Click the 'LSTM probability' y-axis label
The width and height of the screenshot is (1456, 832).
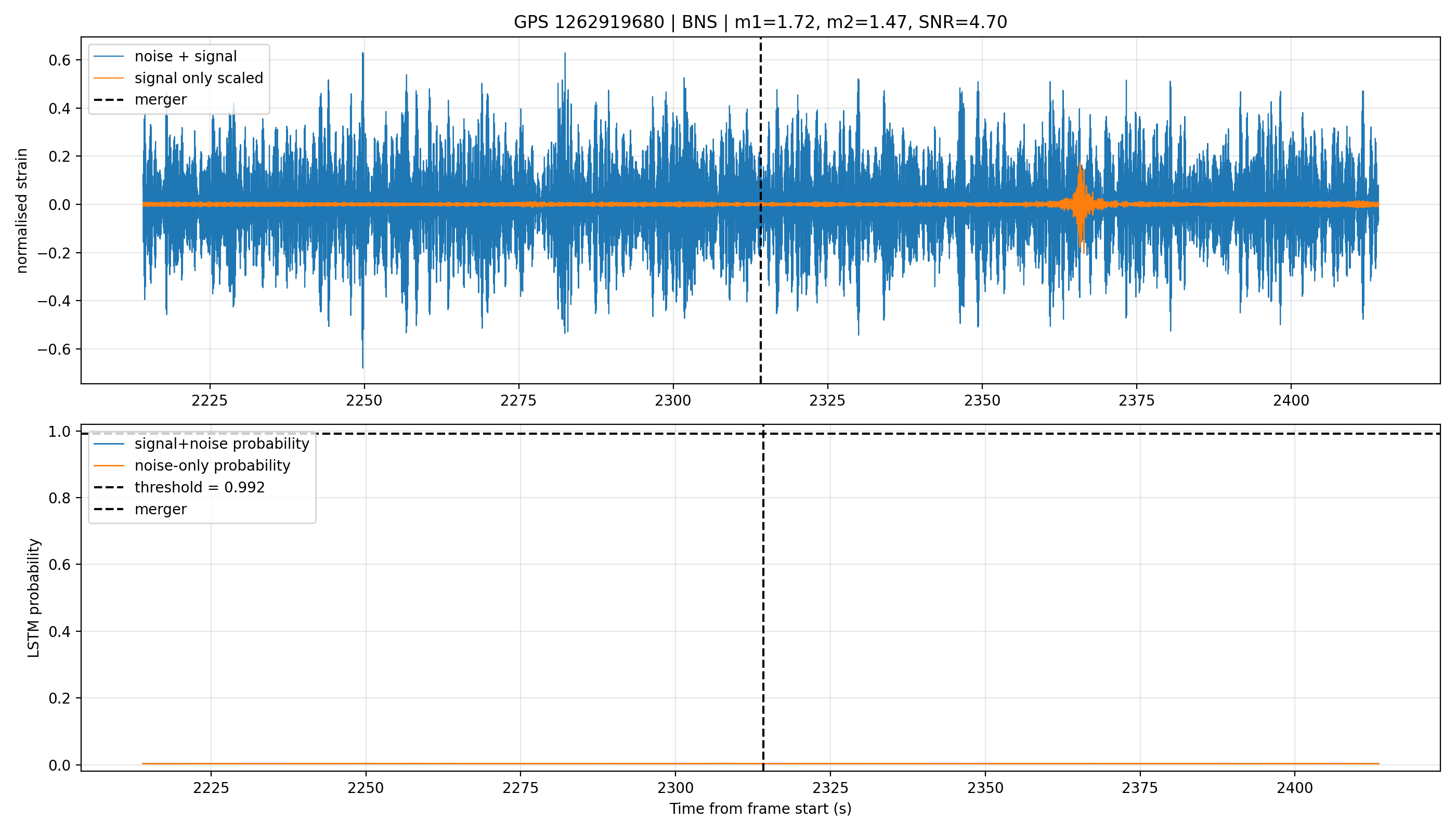coord(34,599)
